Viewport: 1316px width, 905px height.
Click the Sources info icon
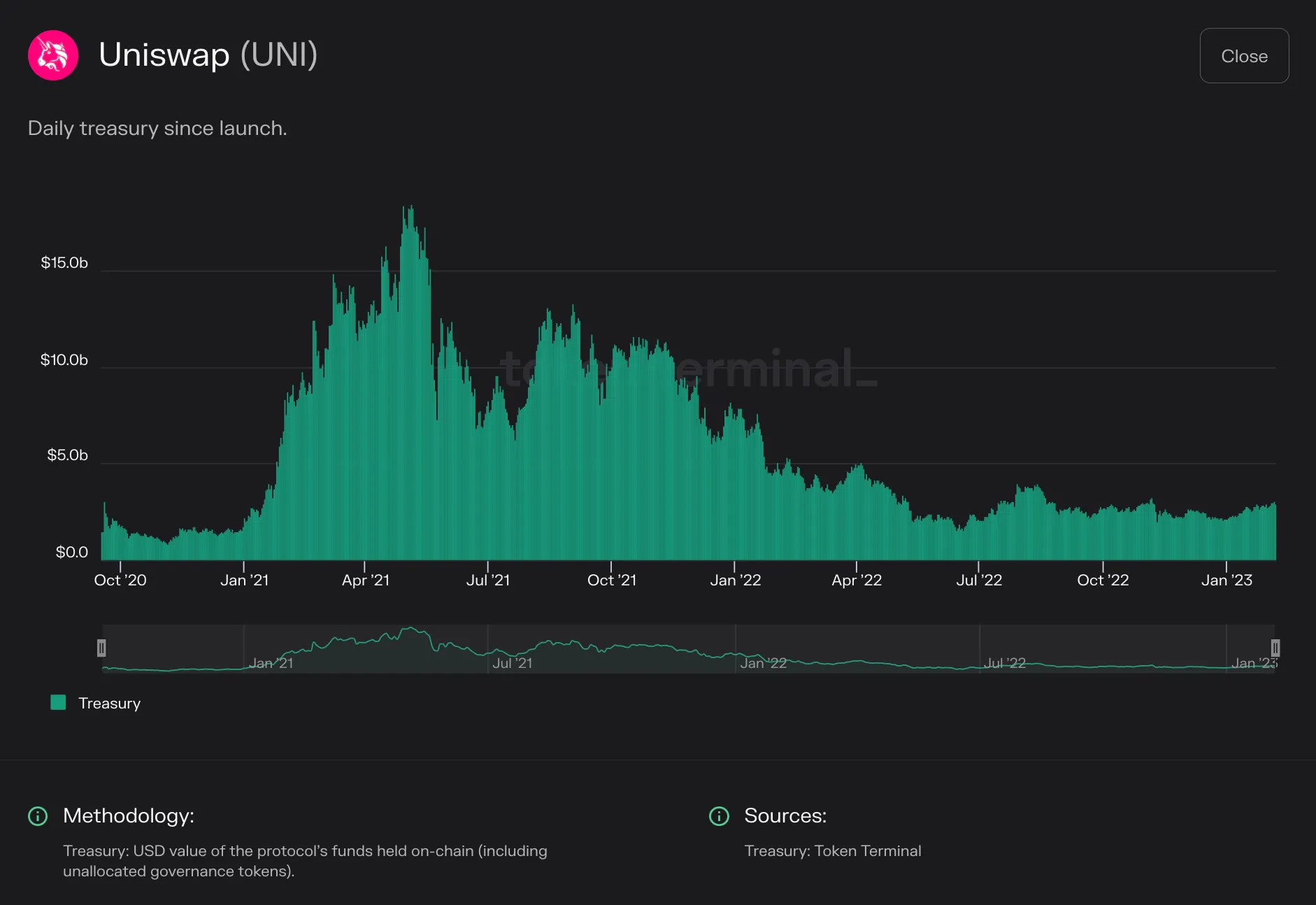coord(719,815)
